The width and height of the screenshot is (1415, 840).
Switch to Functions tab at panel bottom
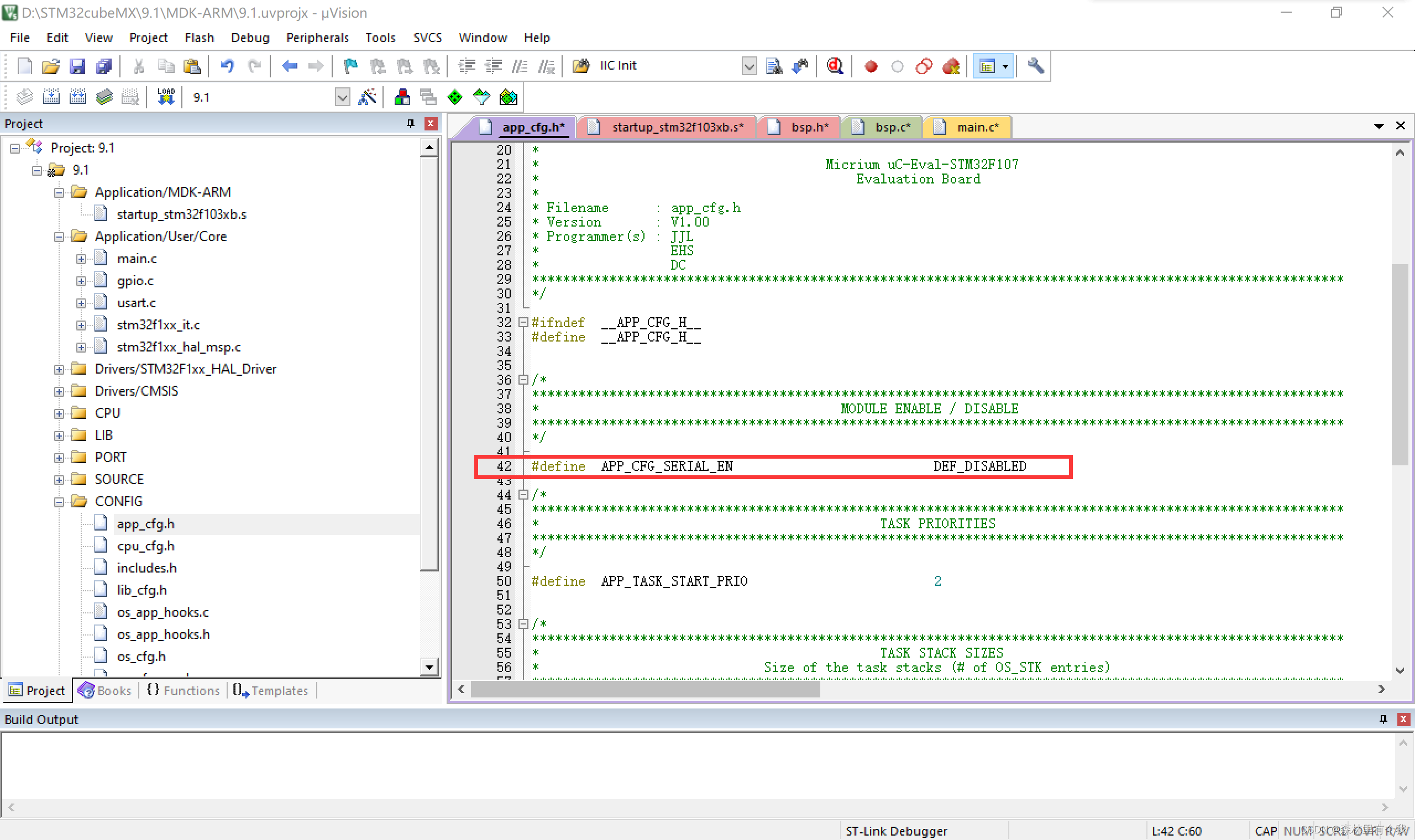point(184,691)
